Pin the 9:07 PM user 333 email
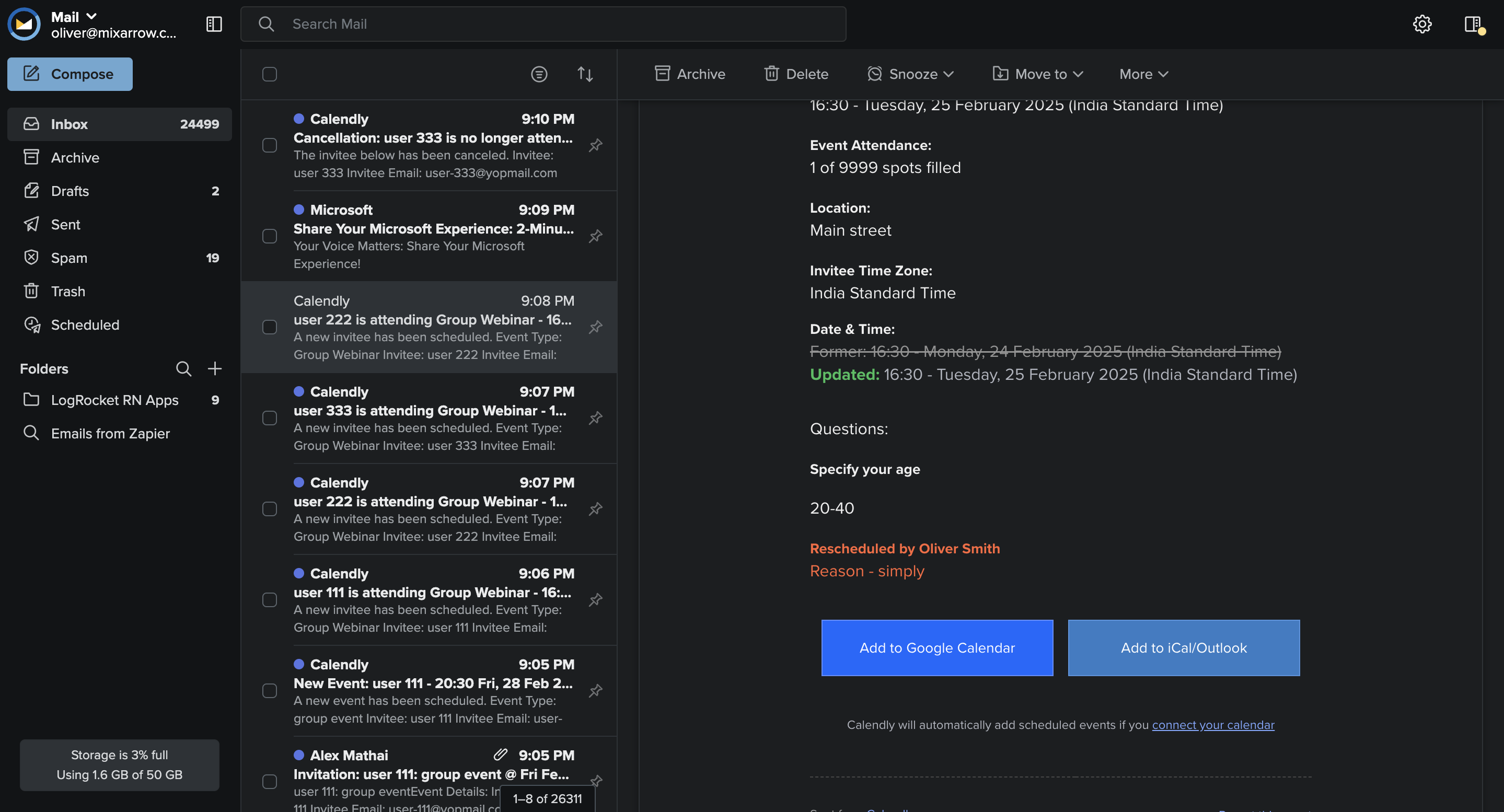The height and width of the screenshot is (812, 1504). point(596,419)
